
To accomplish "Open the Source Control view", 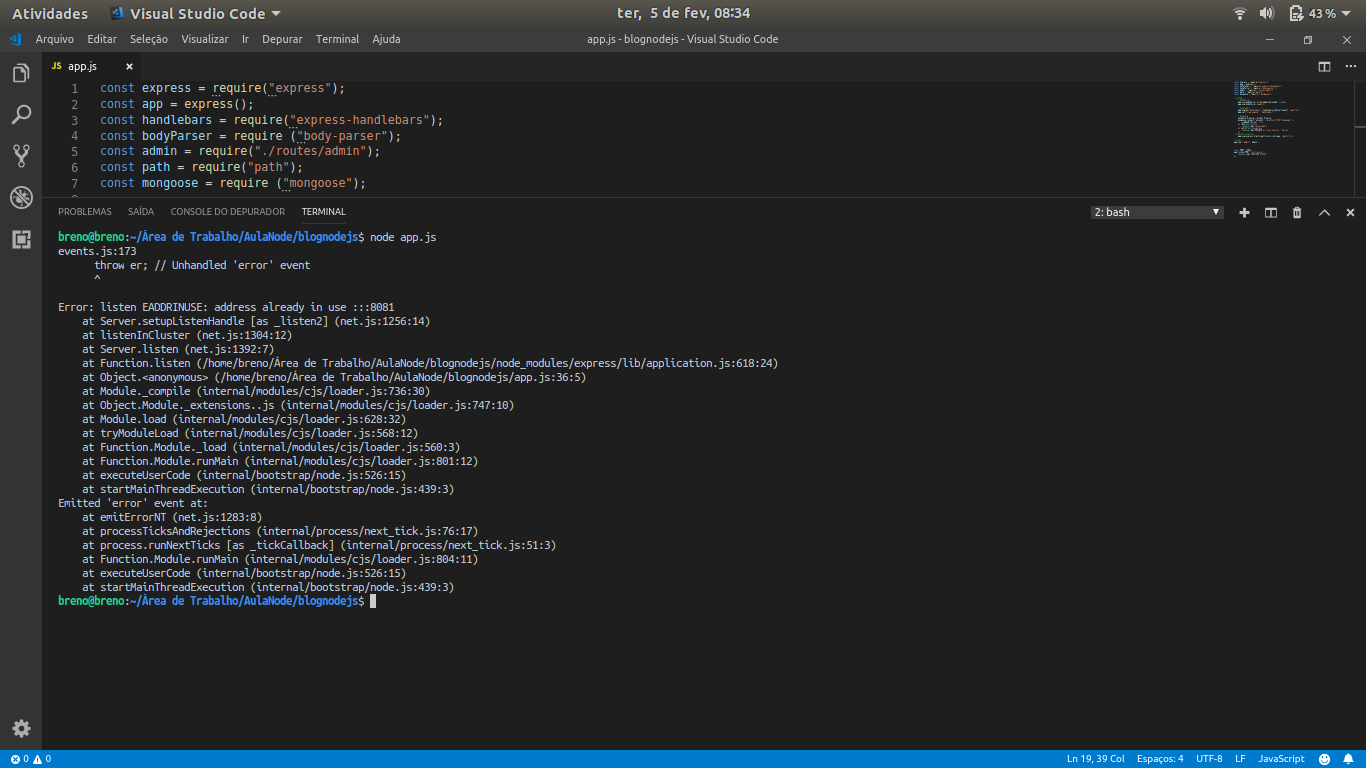I will (x=21, y=156).
